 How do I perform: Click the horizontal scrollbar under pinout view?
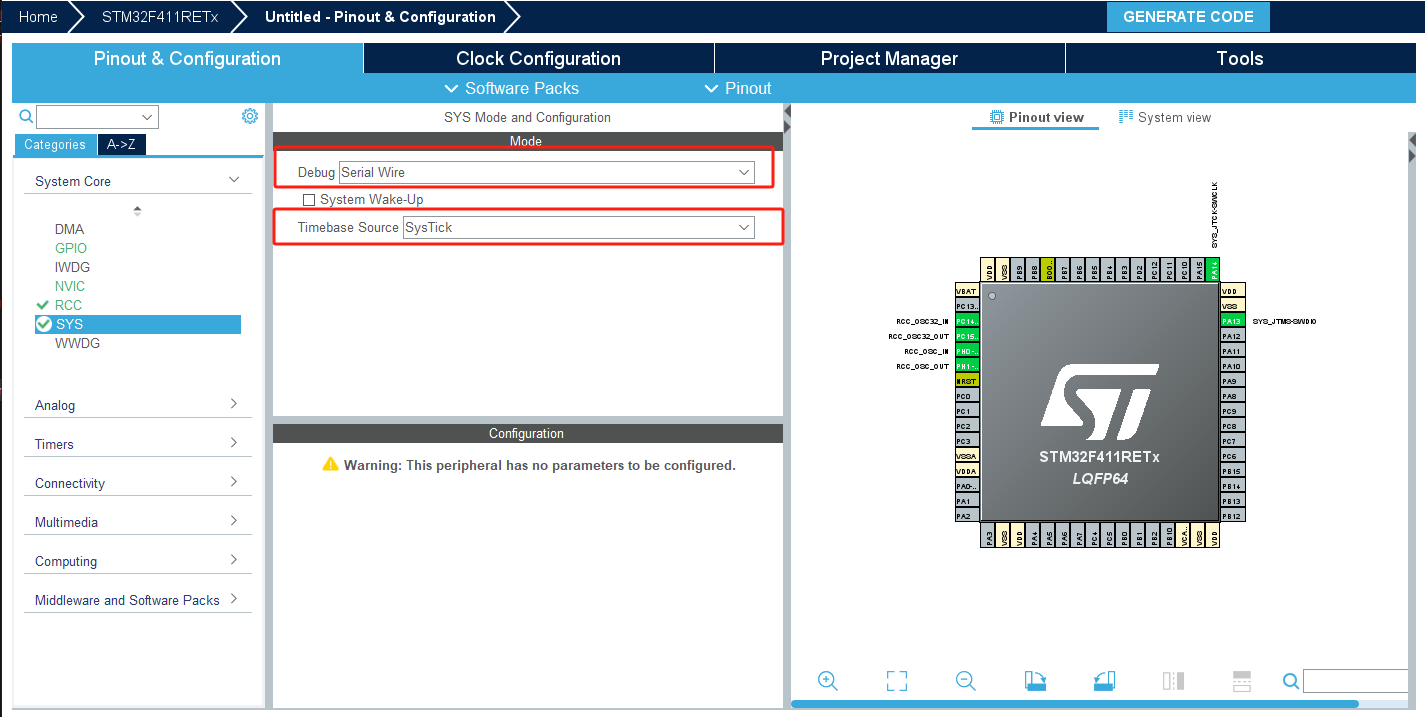point(1074,704)
